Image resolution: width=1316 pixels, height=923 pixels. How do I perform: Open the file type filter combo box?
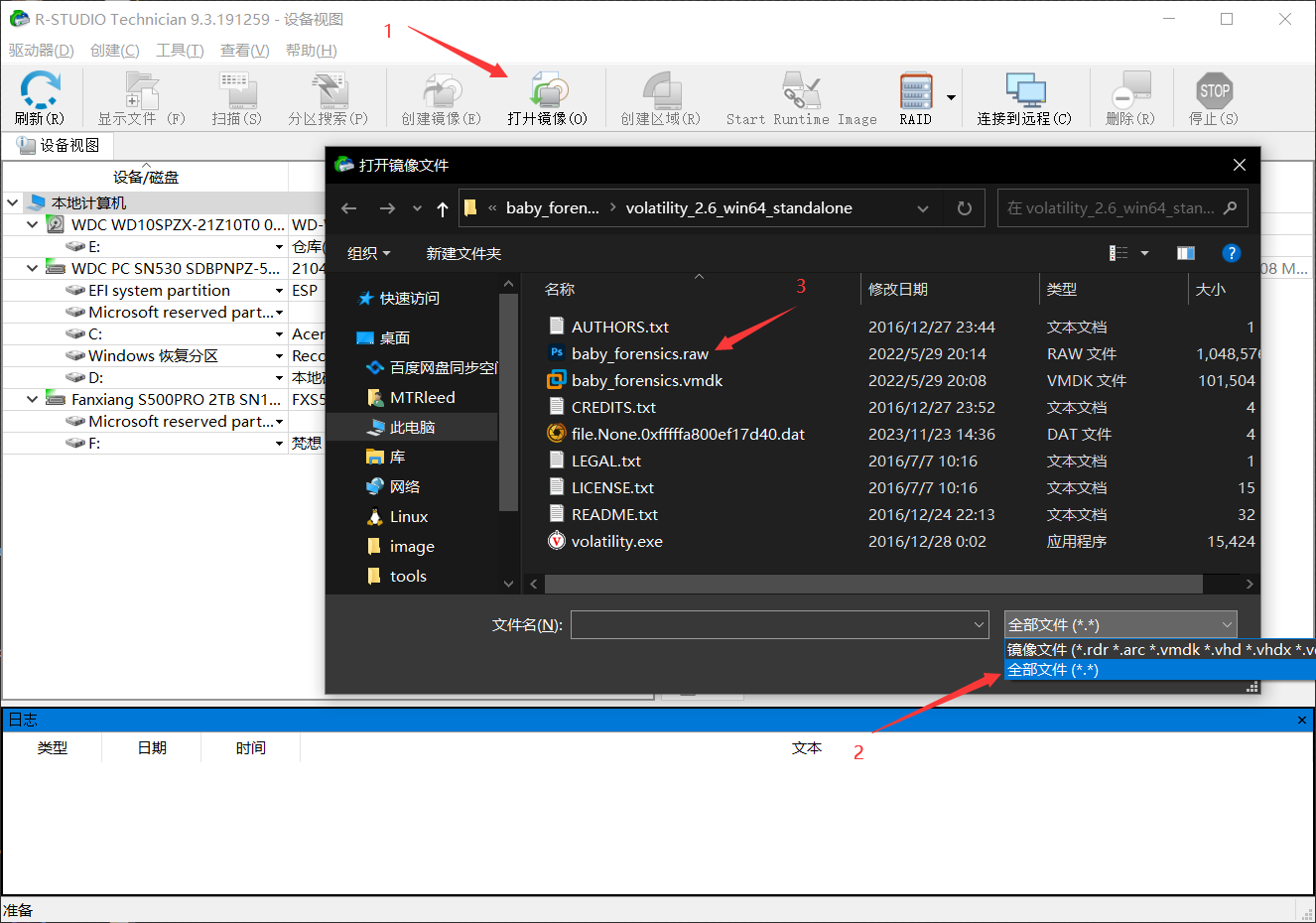pos(1120,624)
